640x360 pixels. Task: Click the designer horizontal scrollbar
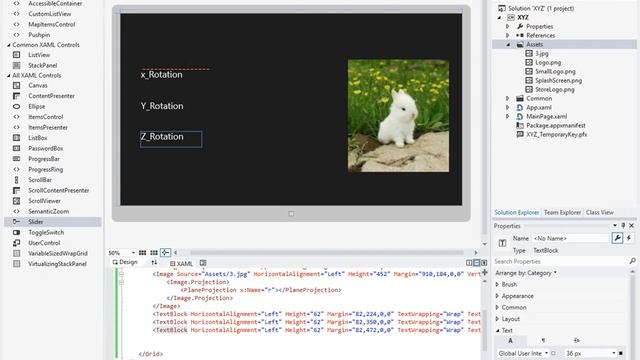point(326,253)
